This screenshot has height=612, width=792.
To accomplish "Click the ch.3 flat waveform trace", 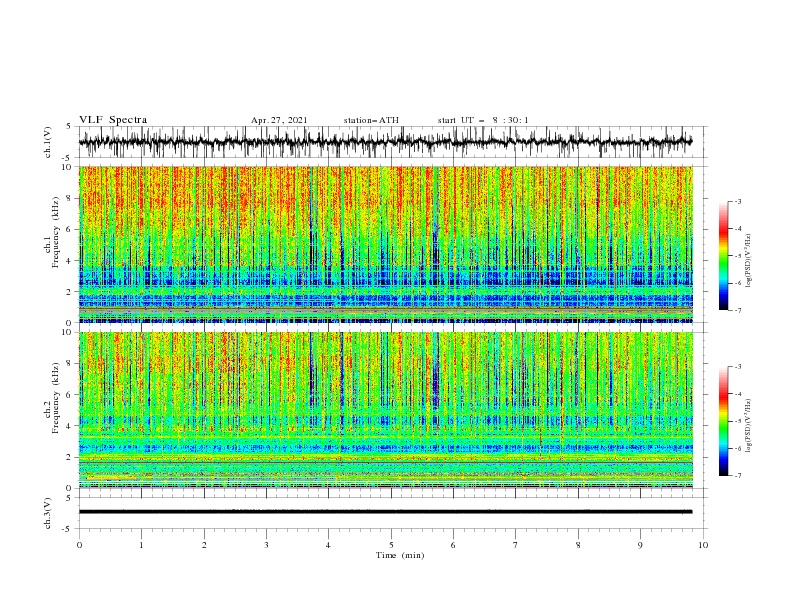I will [385, 512].
